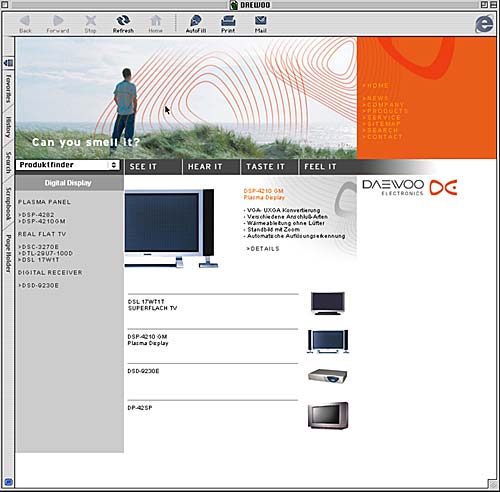The width and height of the screenshot is (500, 492).
Task: Click the PLASMA PANEL category heading
Action: click(44, 202)
